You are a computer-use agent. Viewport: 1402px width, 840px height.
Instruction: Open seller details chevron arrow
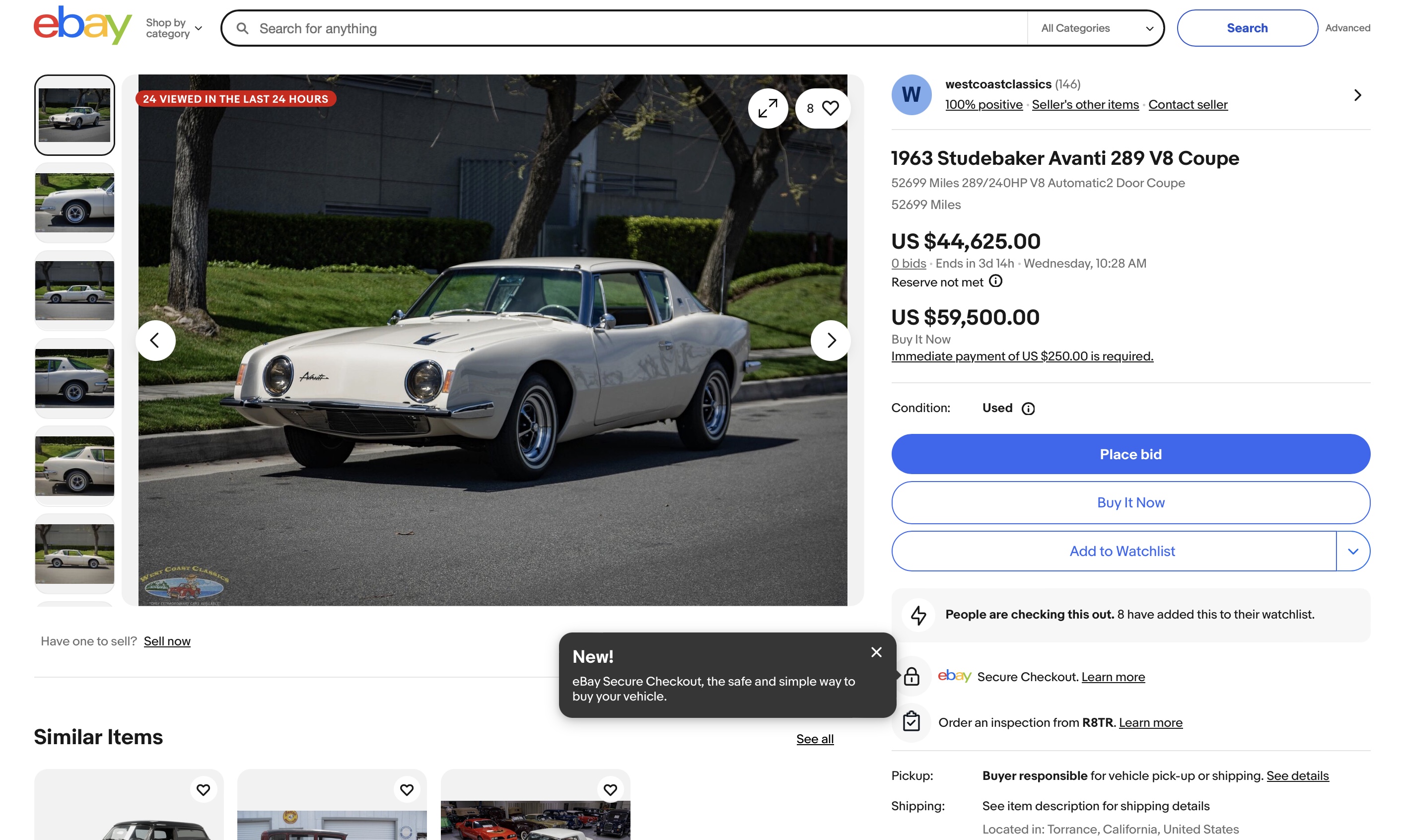[1357, 95]
